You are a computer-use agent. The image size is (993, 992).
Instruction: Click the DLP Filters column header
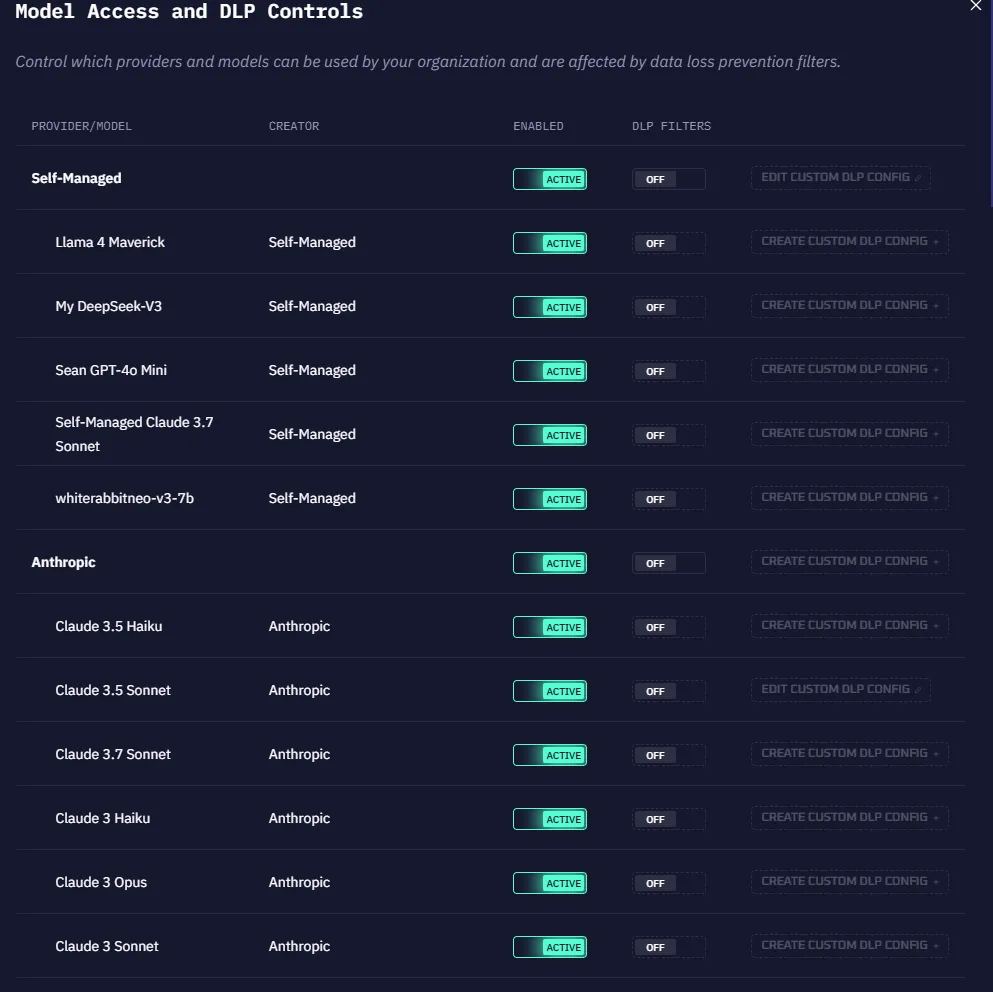[x=672, y=126]
